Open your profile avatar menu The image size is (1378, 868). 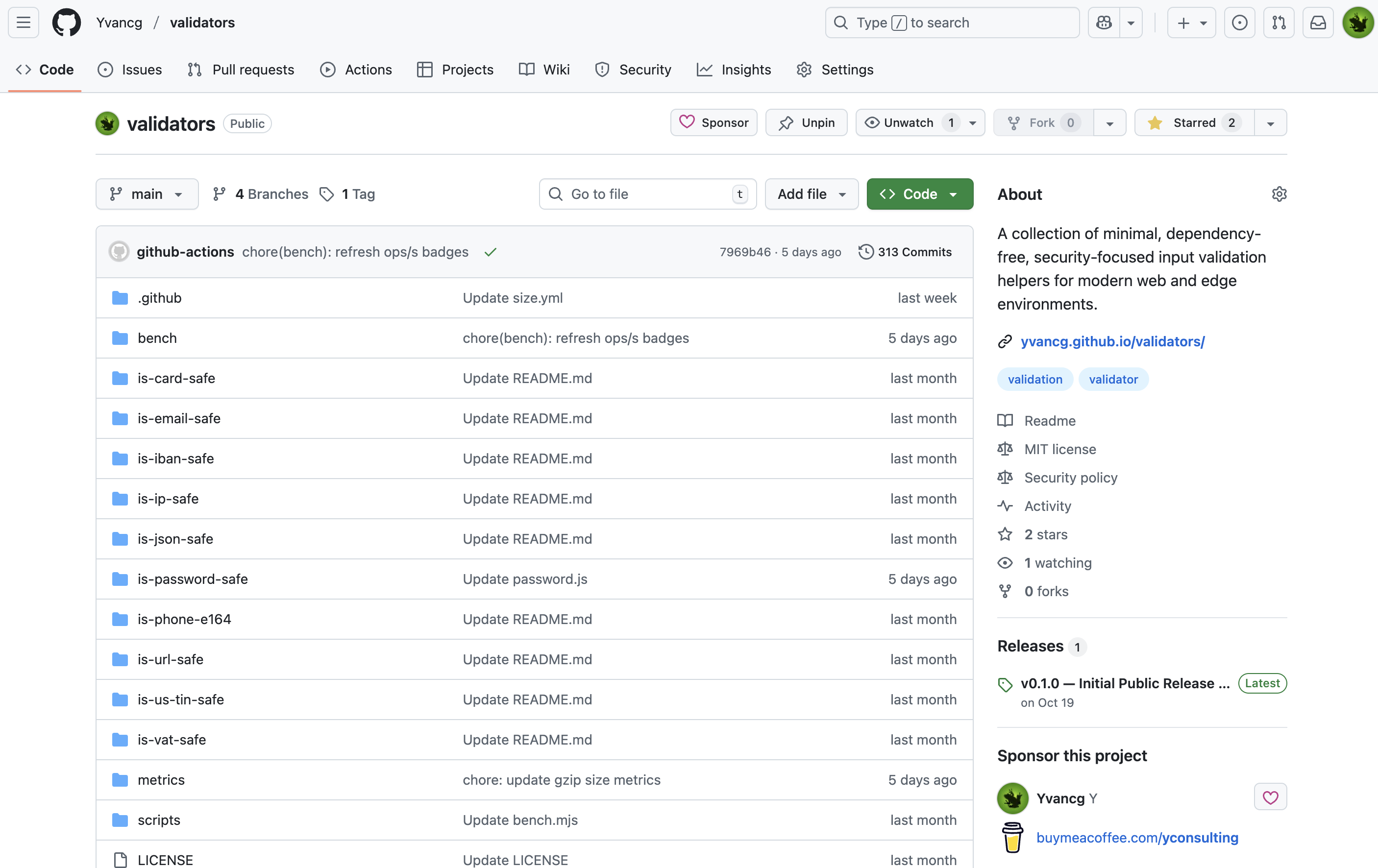pyautogui.click(x=1357, y=23)
